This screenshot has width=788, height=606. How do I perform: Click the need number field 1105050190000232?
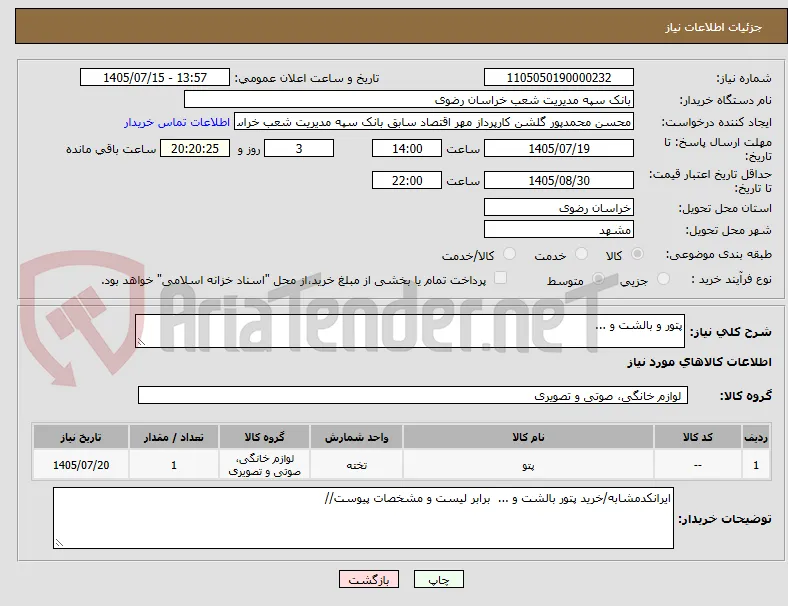pos(558,77)
